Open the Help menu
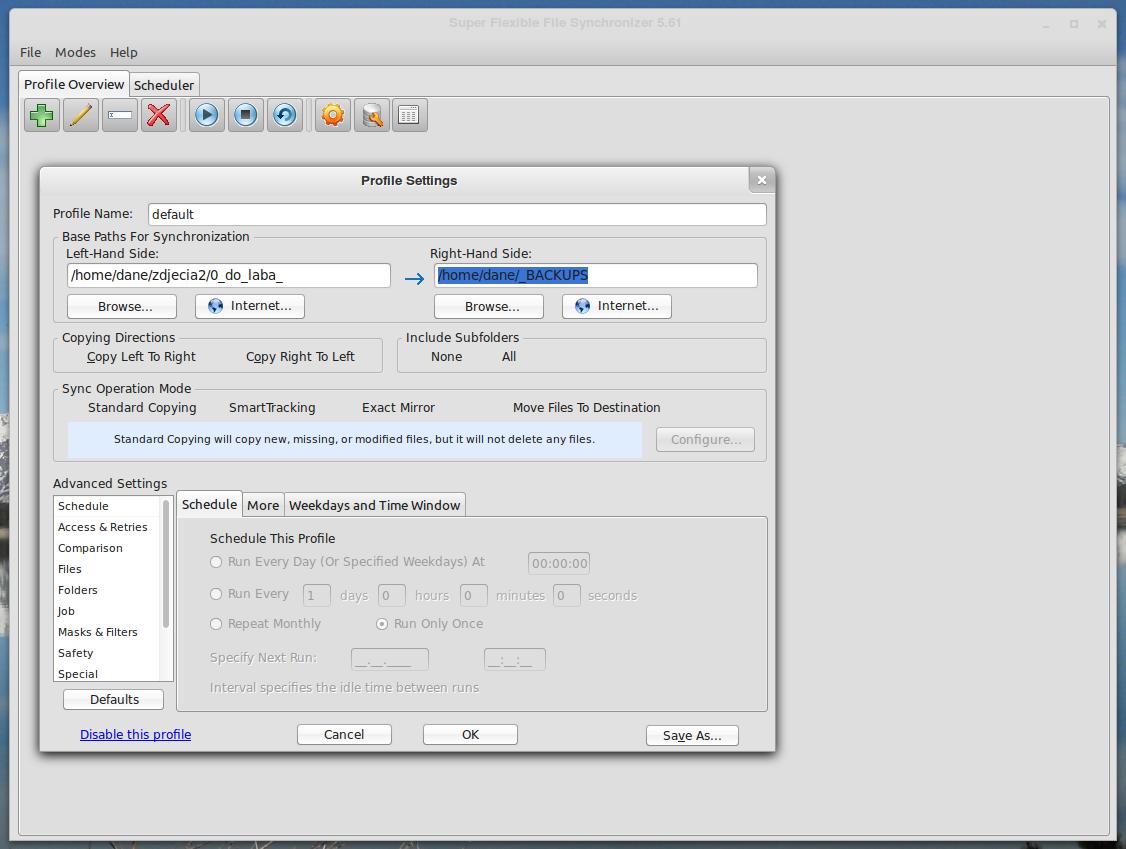Viewport: 1126px width, 849px height. [124, 52]
